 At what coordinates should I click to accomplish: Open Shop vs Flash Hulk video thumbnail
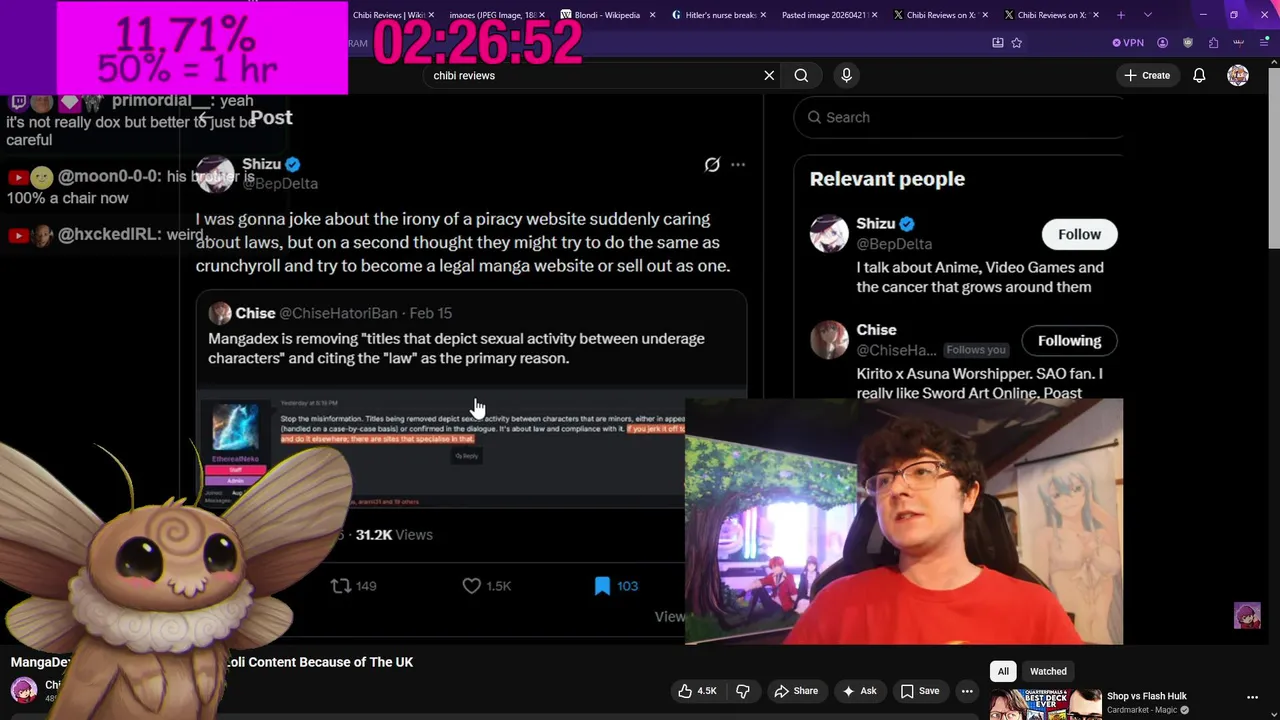pos(1045,704)
